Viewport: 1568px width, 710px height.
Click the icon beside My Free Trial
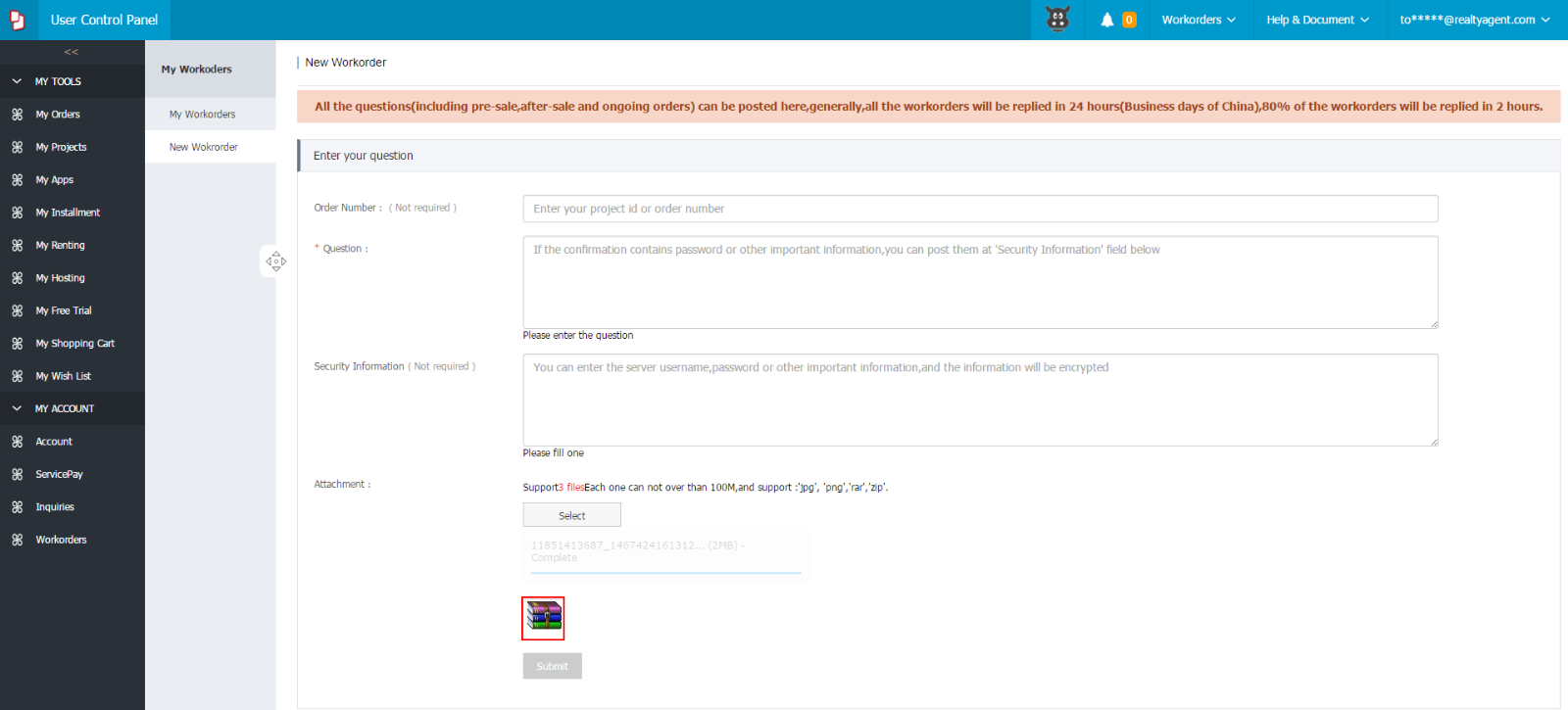pos(18,310)
